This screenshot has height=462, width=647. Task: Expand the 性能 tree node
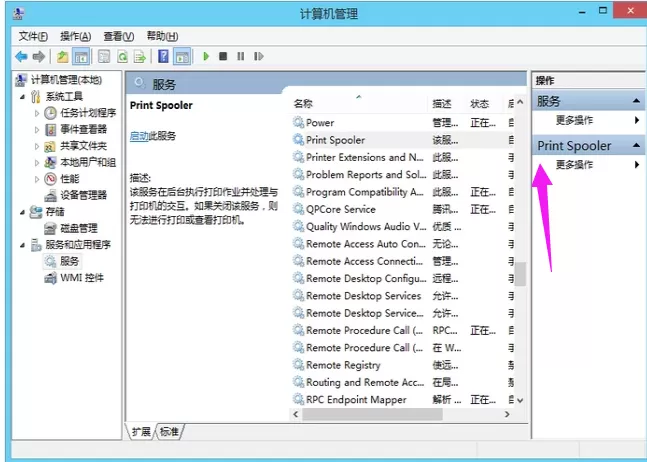(37, 179)
